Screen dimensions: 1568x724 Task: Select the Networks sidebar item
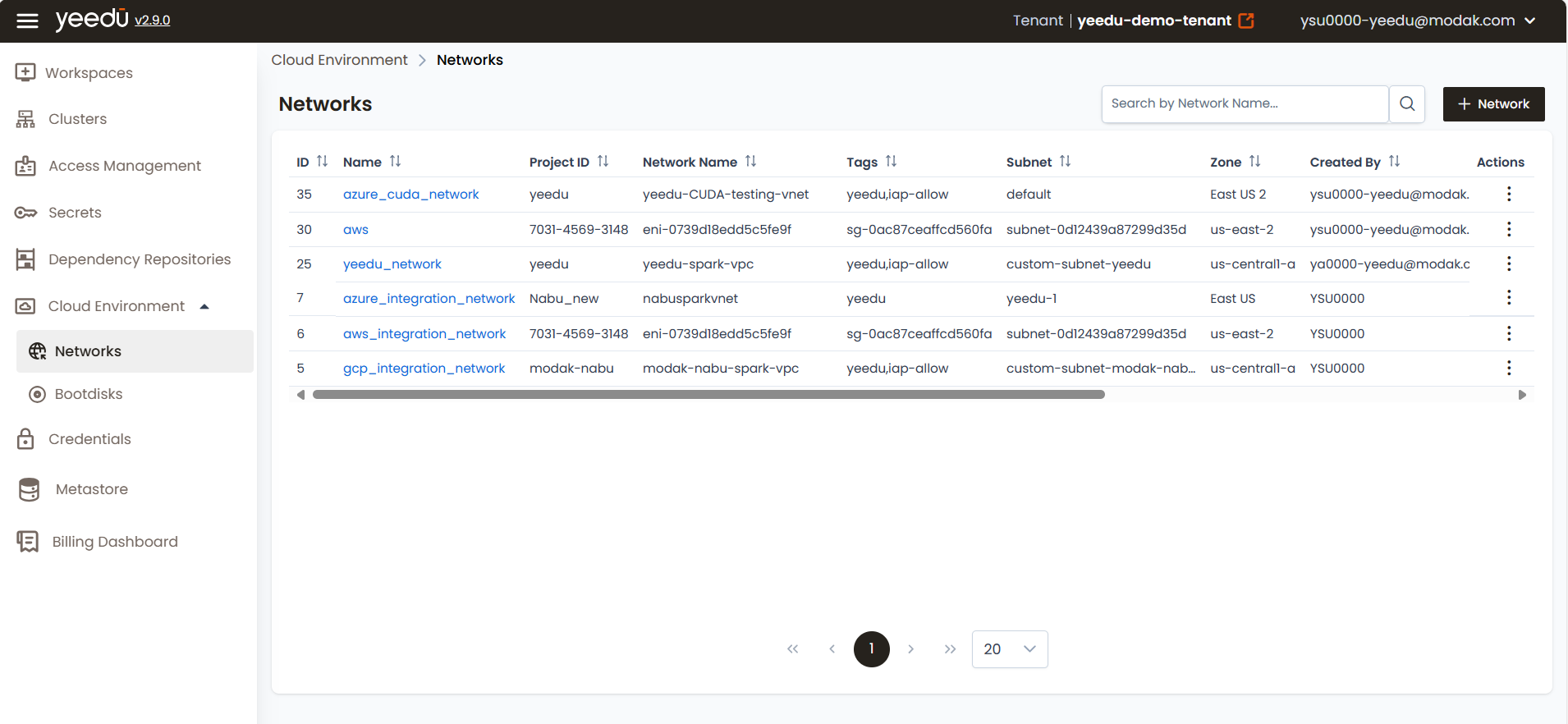pos(135,351)
